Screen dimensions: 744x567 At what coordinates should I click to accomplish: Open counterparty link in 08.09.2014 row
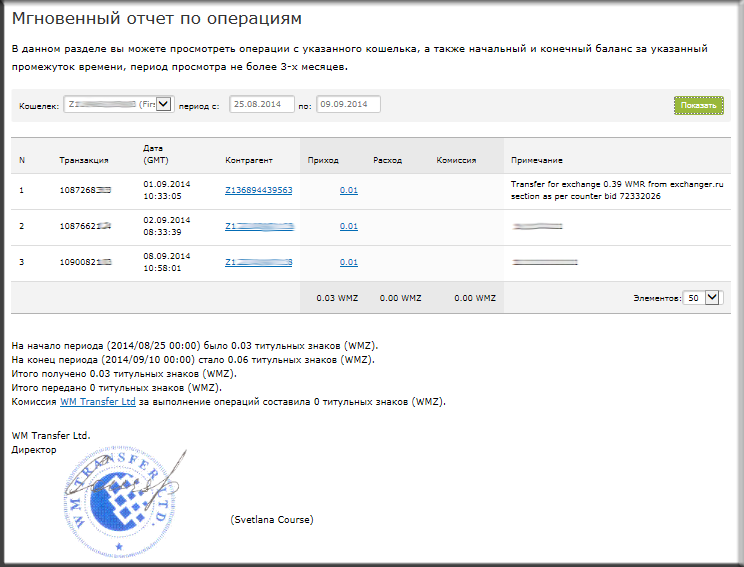click(259, 262)
